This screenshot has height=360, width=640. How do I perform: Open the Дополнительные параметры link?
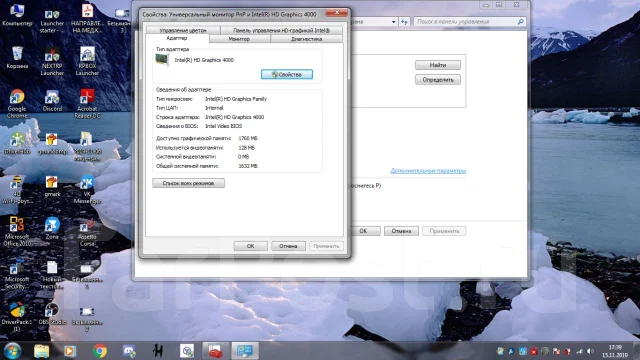(x=428, y=171)
